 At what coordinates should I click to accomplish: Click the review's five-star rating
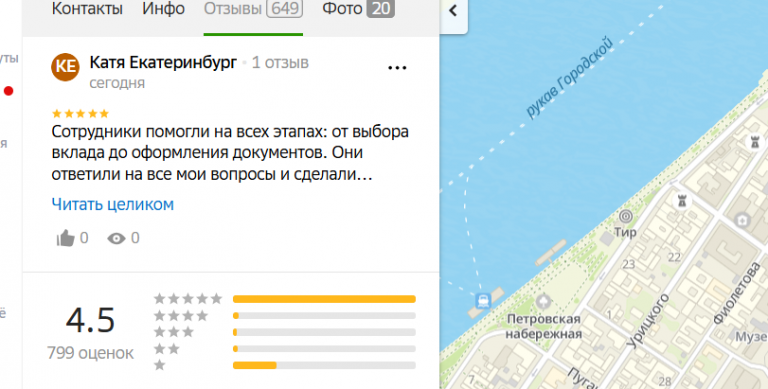(x=80, y=114)
